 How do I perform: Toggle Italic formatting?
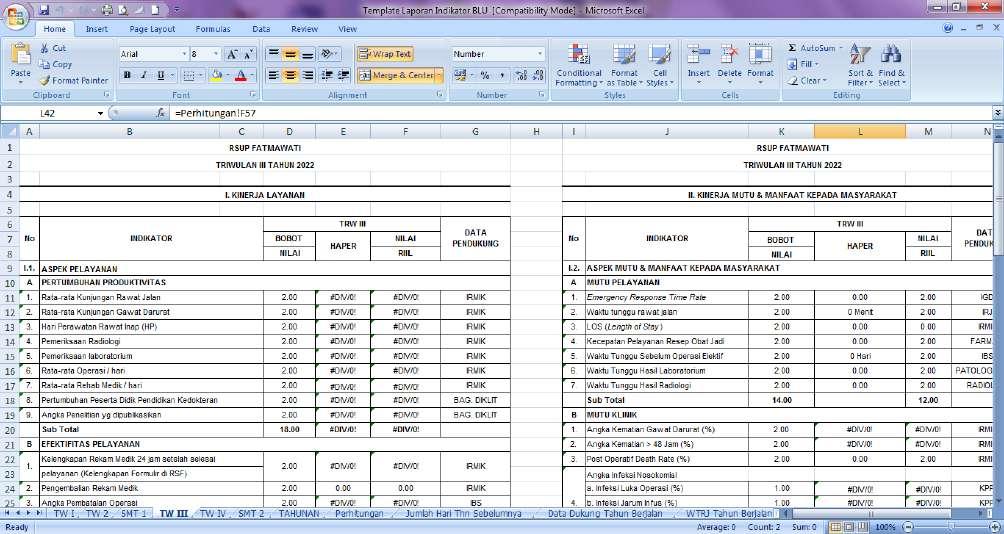click(143, 76)
